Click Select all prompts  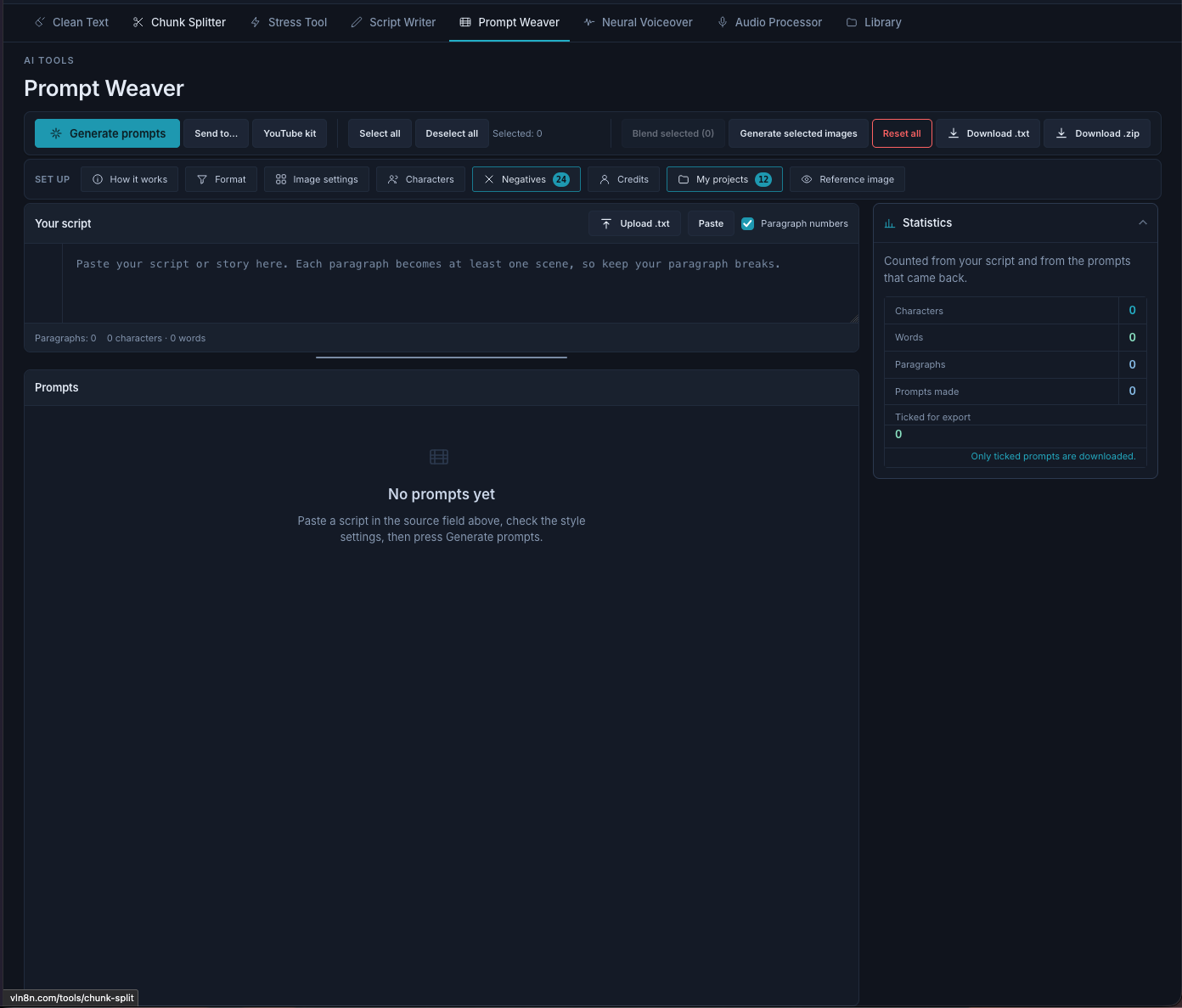click(x=380, y=133)
